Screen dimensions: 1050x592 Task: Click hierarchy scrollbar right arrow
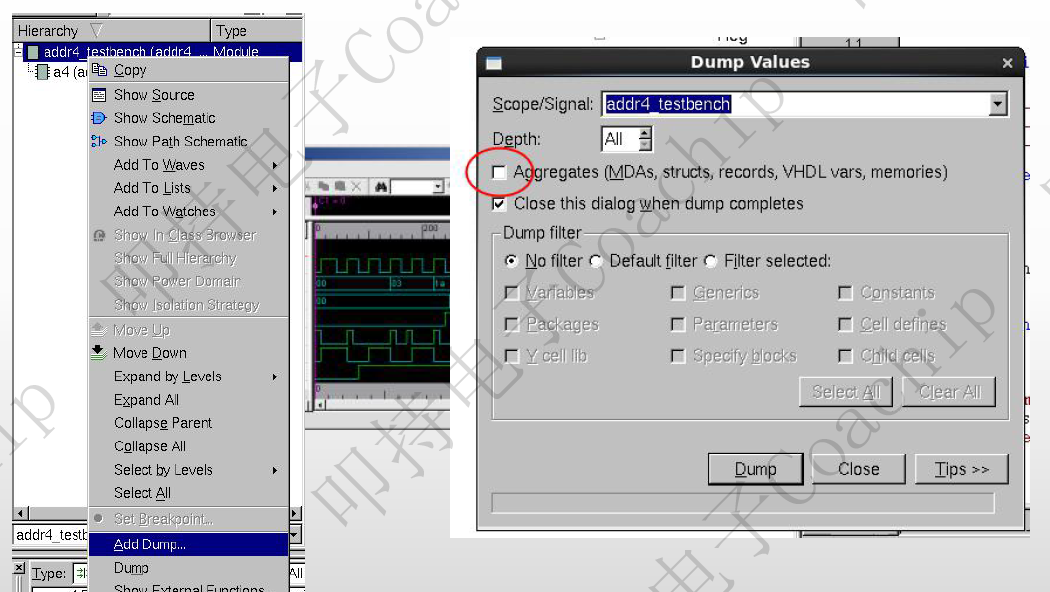[x=295, y=513]
